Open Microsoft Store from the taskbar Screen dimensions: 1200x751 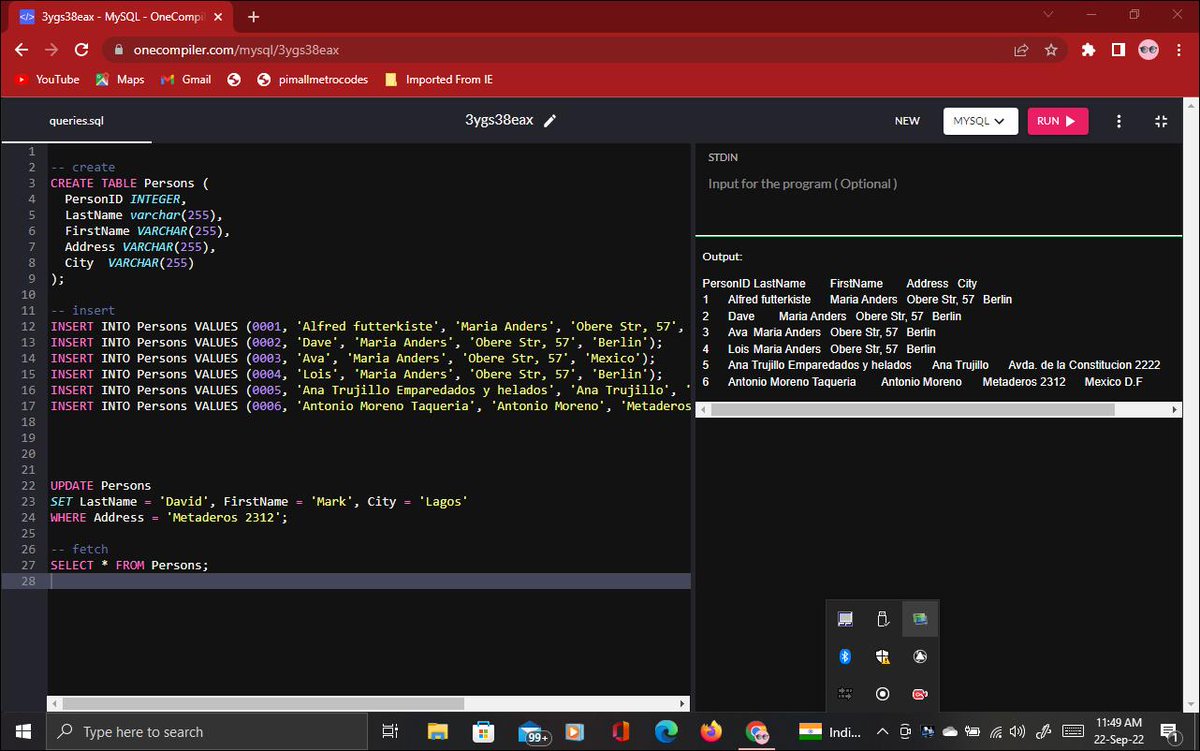[483, 732]
